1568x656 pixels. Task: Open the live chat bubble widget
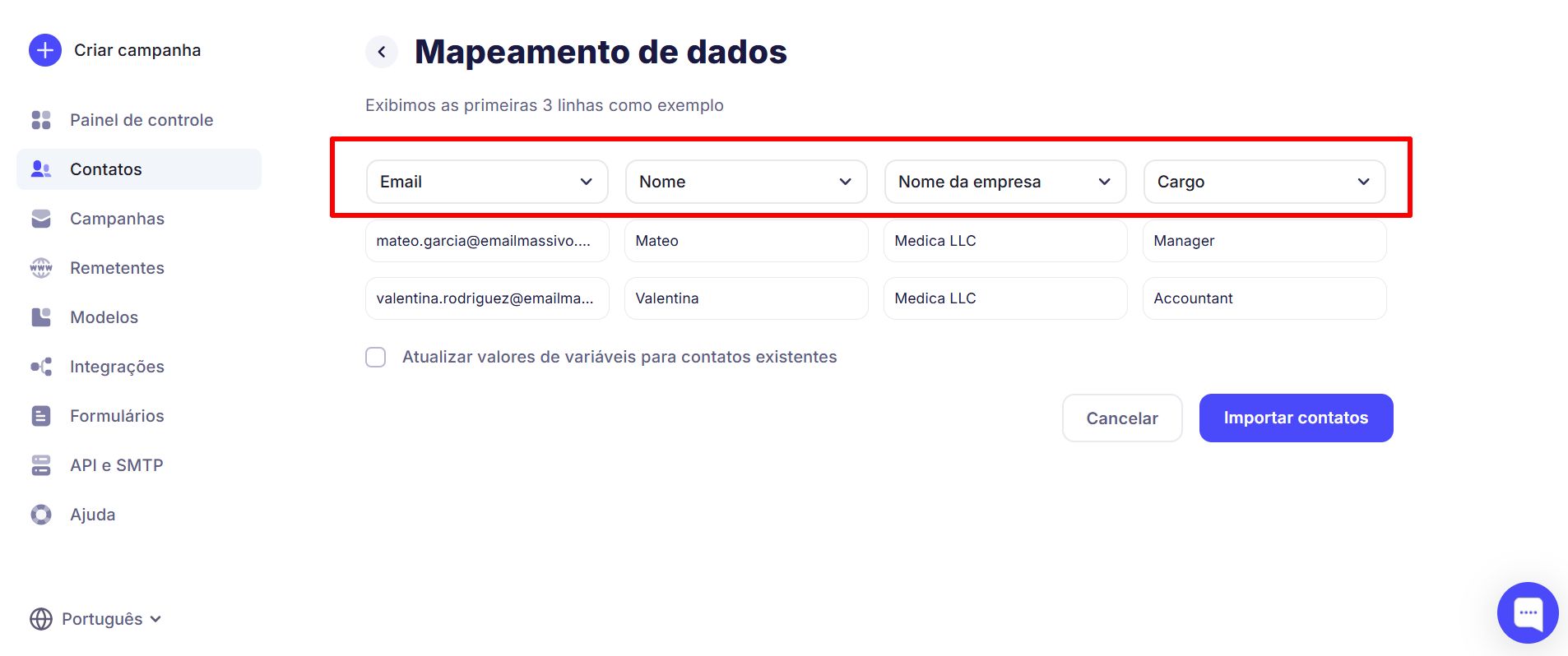(x=1527, y=612)
